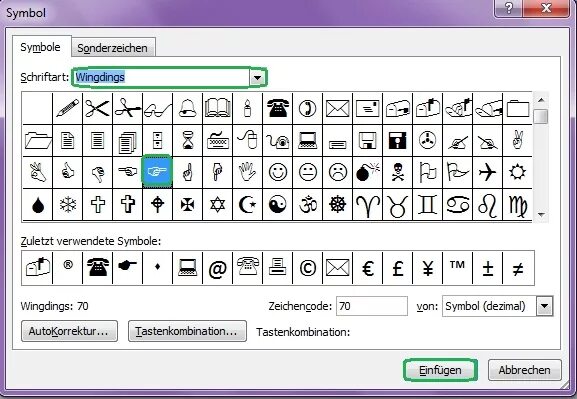Select the hourglass symbol
Screen dimensions: 577x399
(x=187, y=140)
